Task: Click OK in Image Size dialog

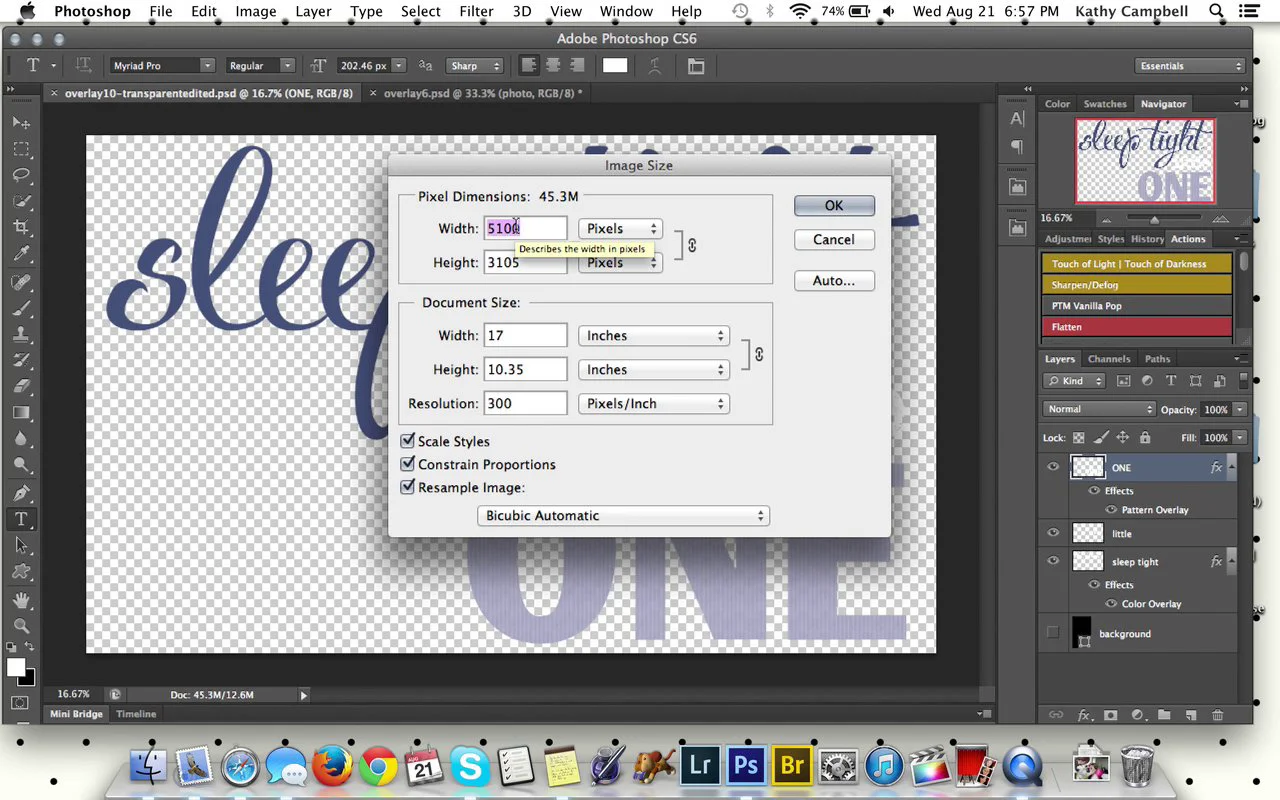Action: 834,205
